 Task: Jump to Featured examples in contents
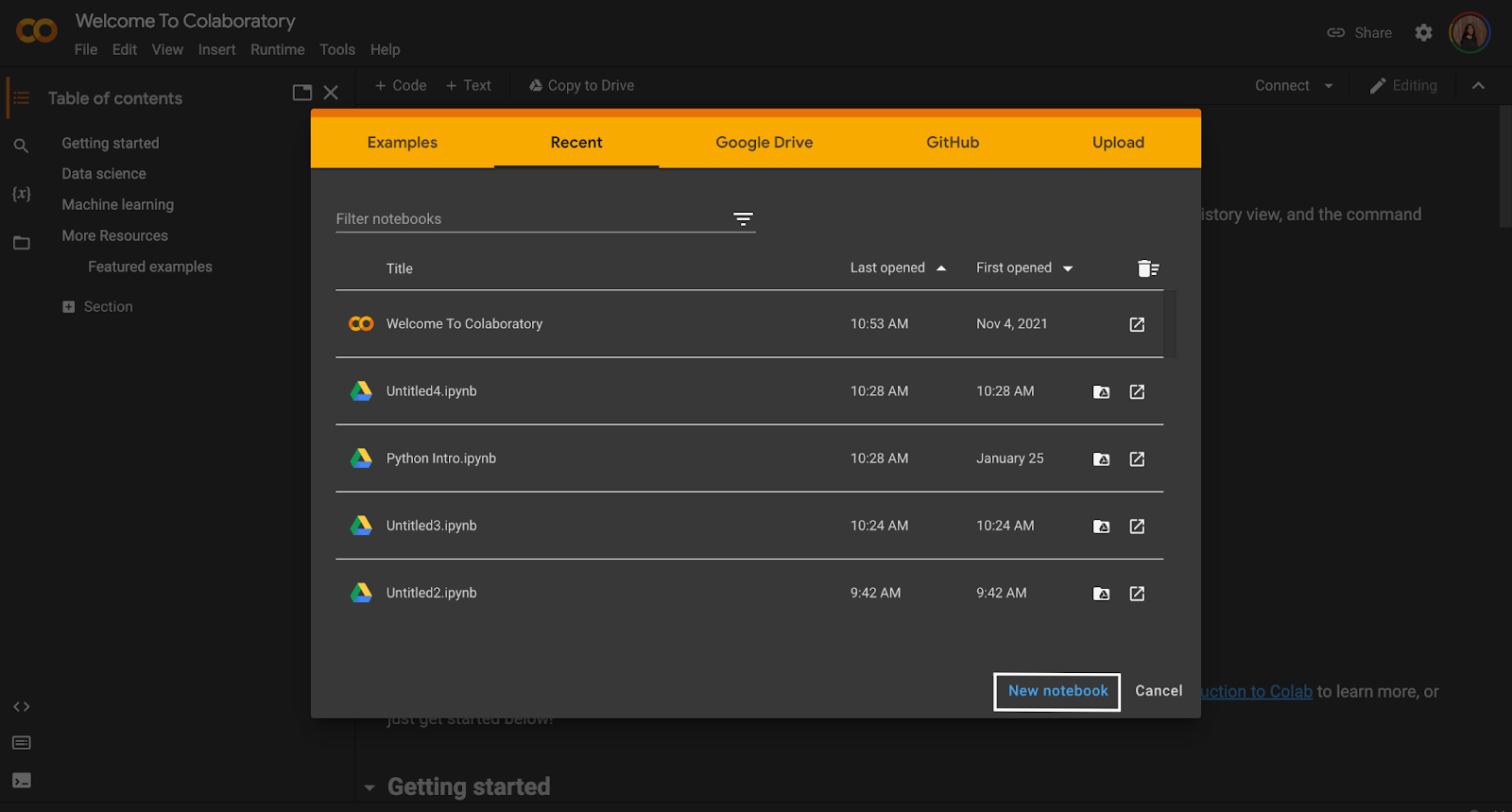[150, 268]
